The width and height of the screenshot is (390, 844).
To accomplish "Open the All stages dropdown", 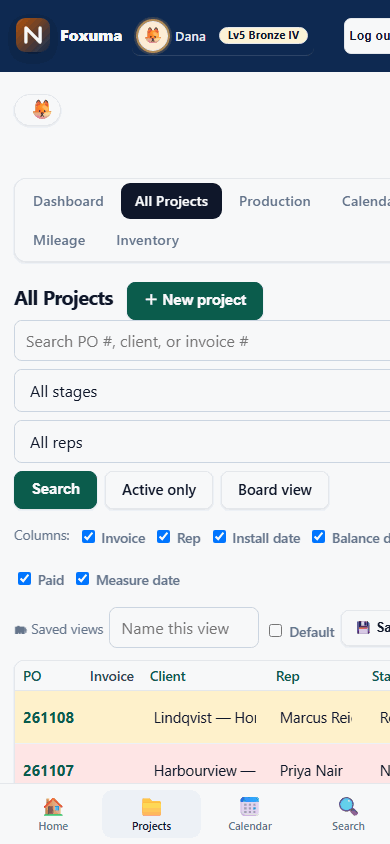I will [202, 391].
